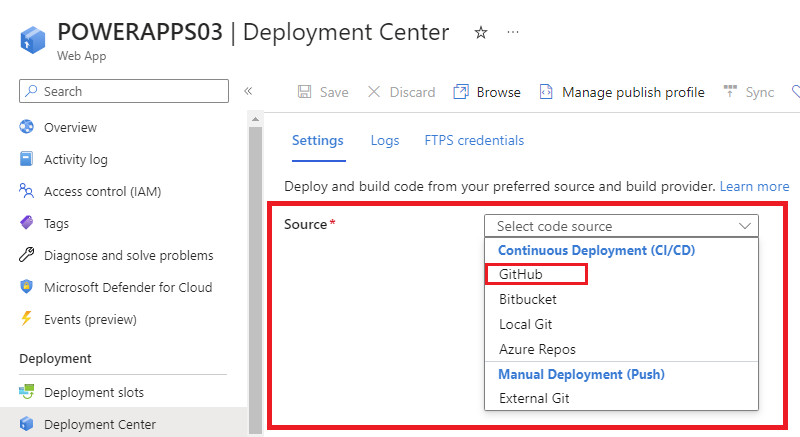Click the favorite star icon beside title

click(480, 33)
